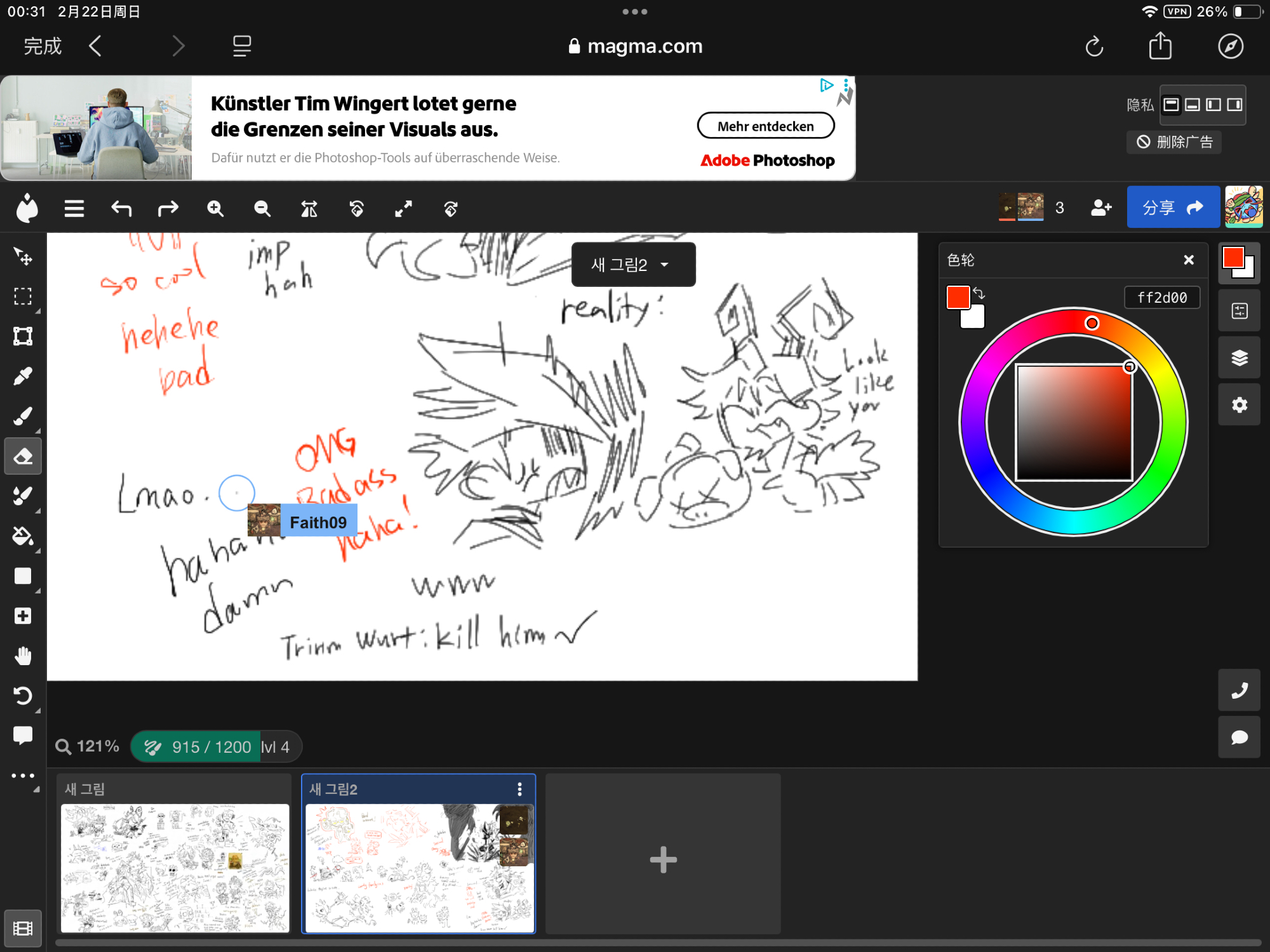This screenshot has height=952, width=1270.
Task: Open the chat bubble panel
Action: (1239, 737)
